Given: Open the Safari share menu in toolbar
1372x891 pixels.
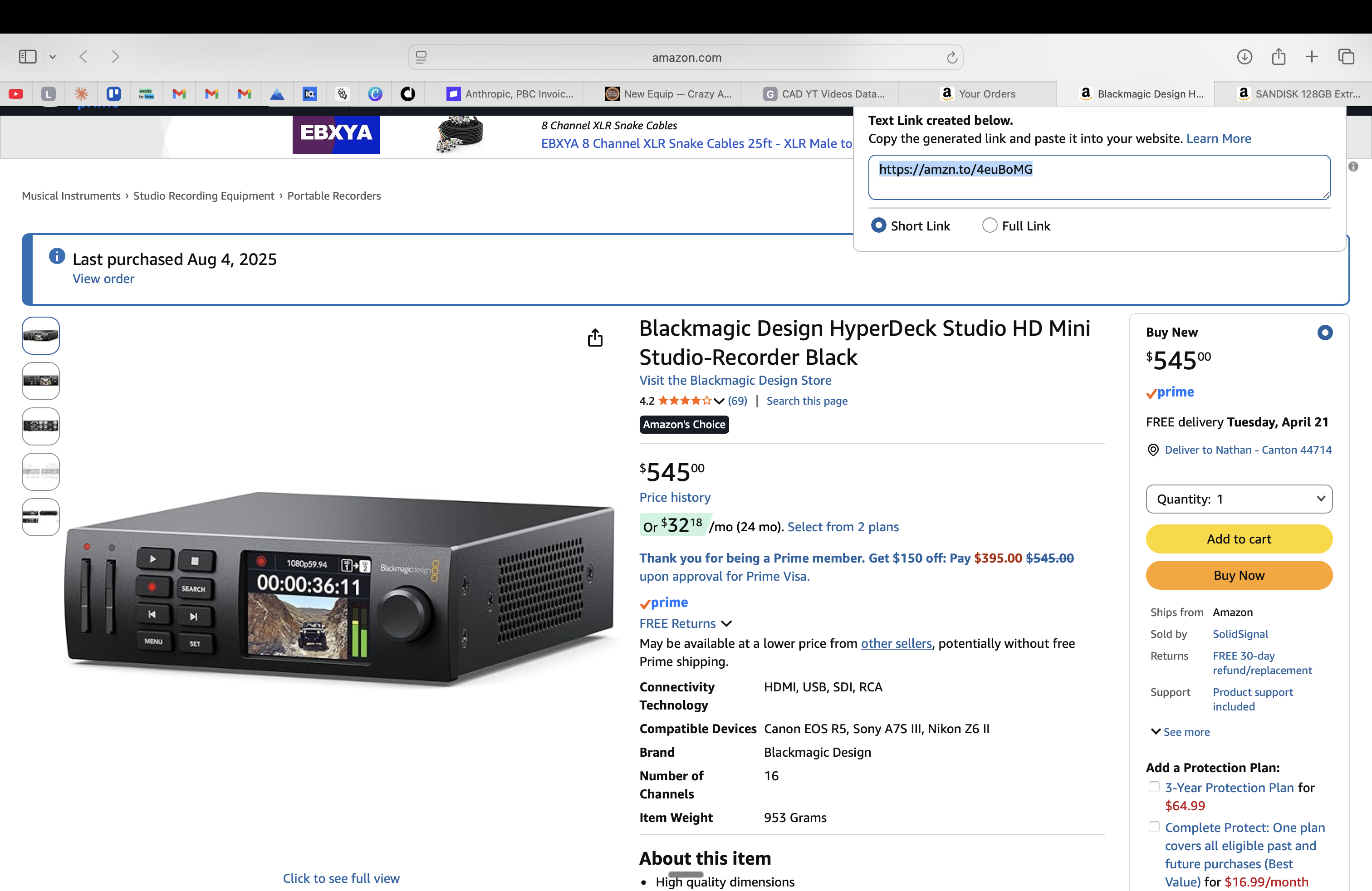Looking at the screenshot, I should pos(1279,56).
